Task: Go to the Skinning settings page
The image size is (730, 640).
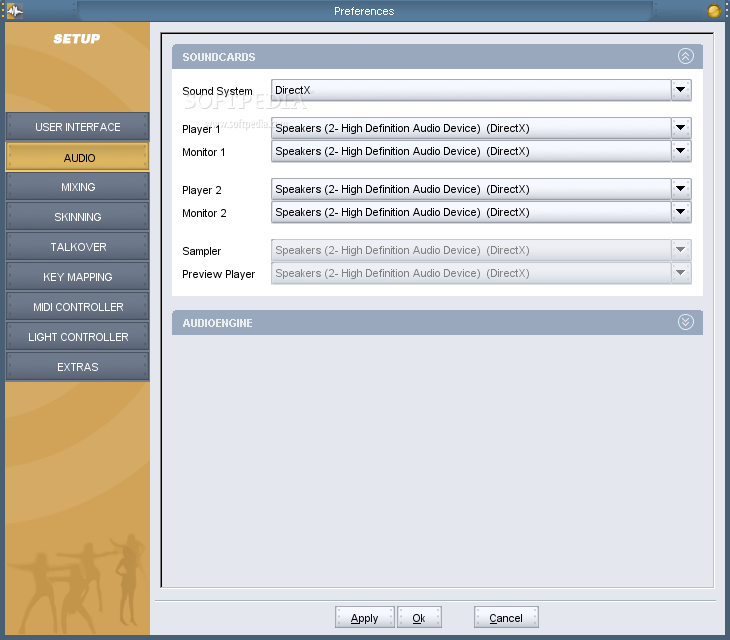Action: click(78, 217)
